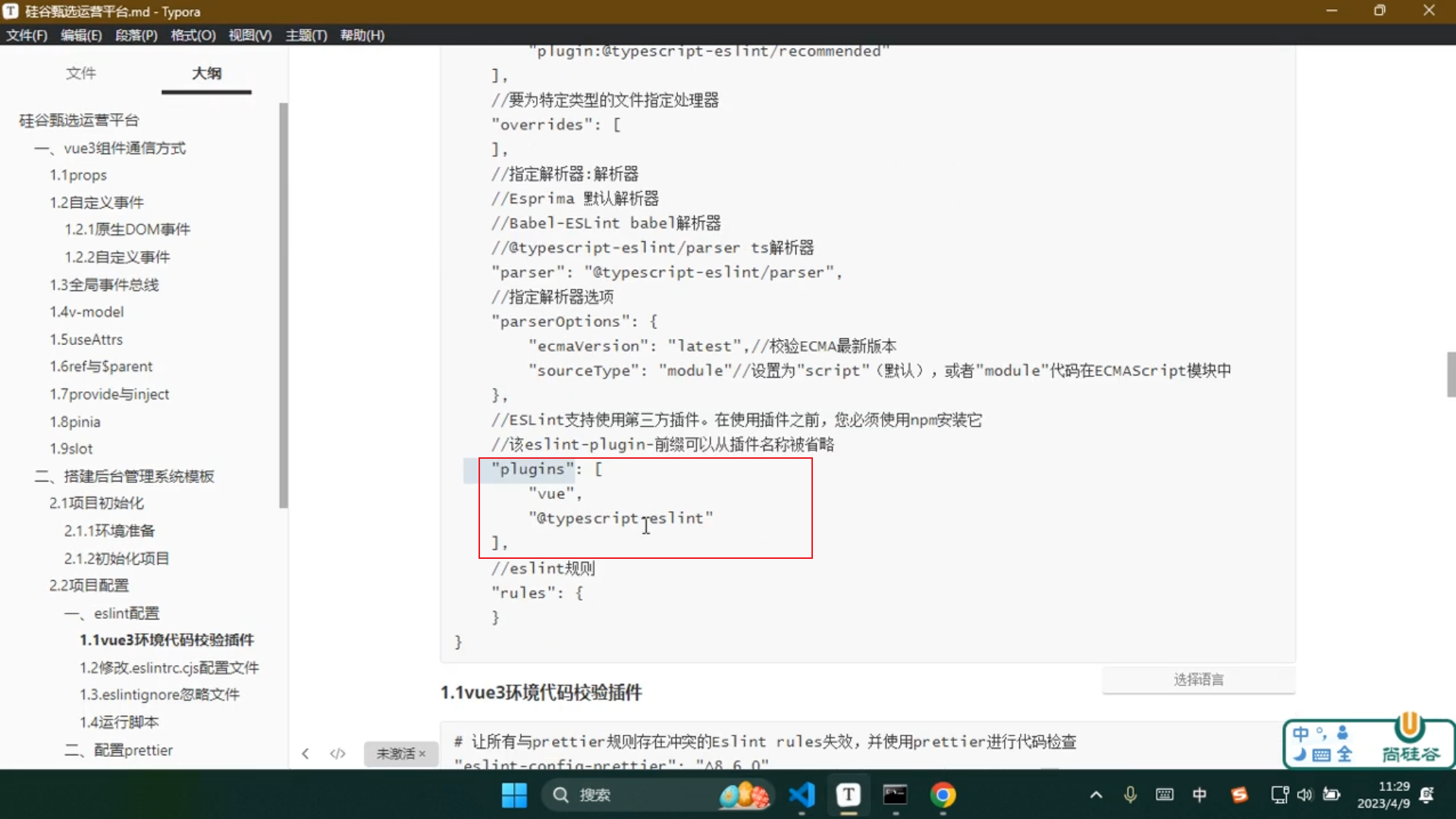Switch to the 大纲 sidebar tab

point(206,73)
